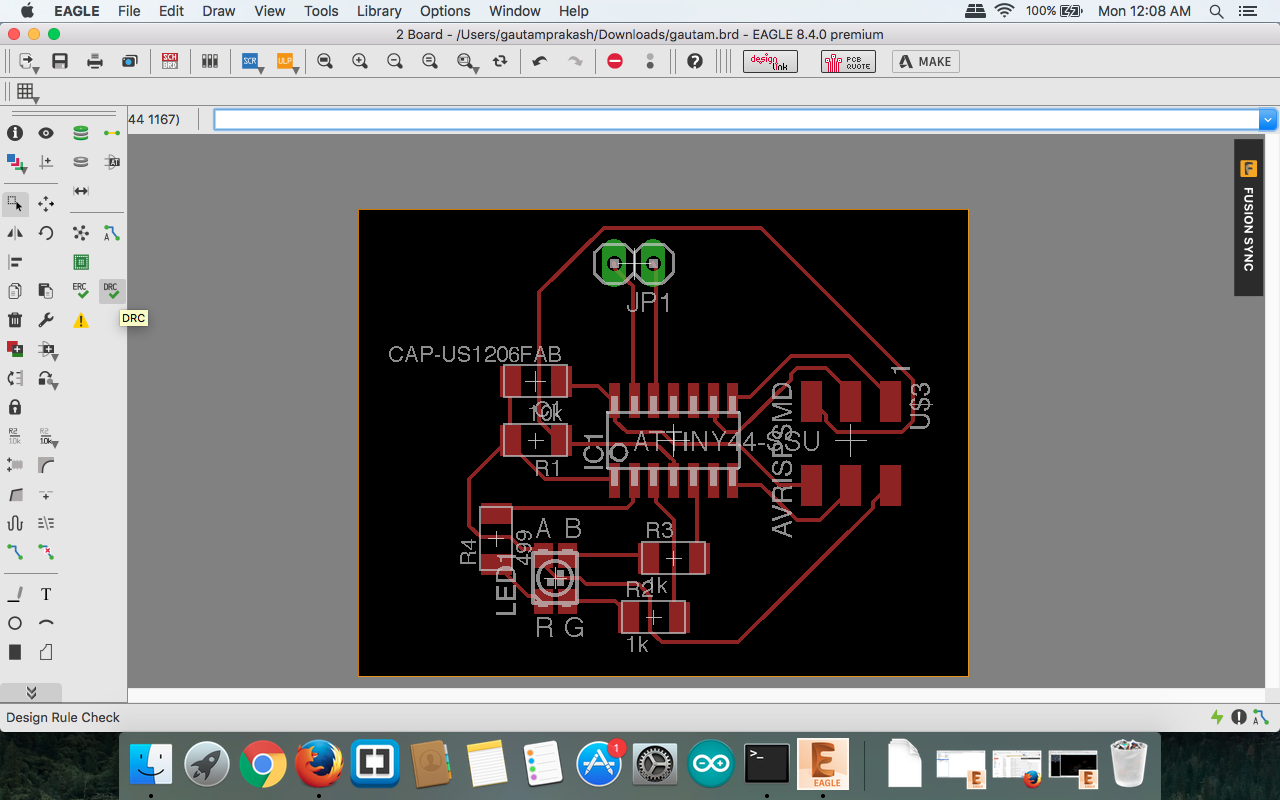Open the command line history dropdown arrow
Viewport: 1280px width, 800px height.
pyautogui.click(x=1268, y=119)
